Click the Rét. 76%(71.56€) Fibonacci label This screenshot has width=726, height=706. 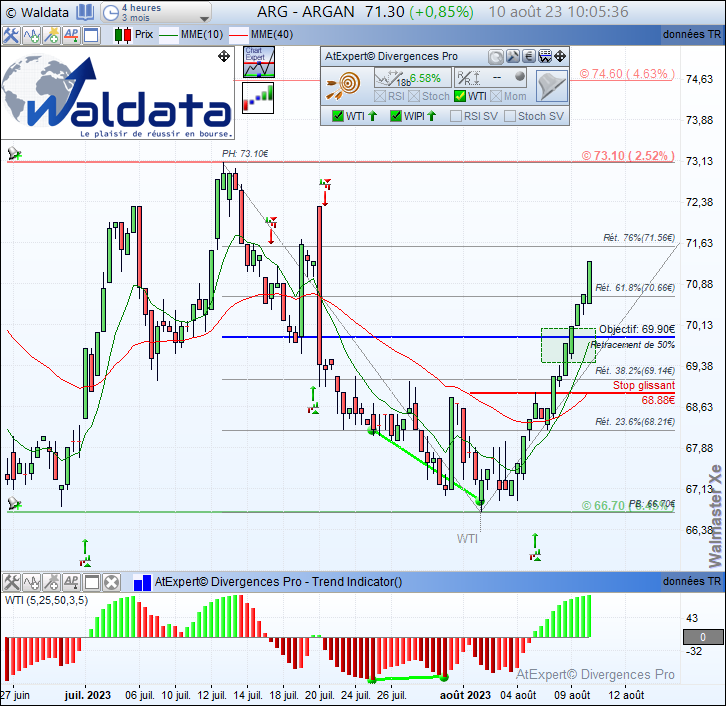639,237
